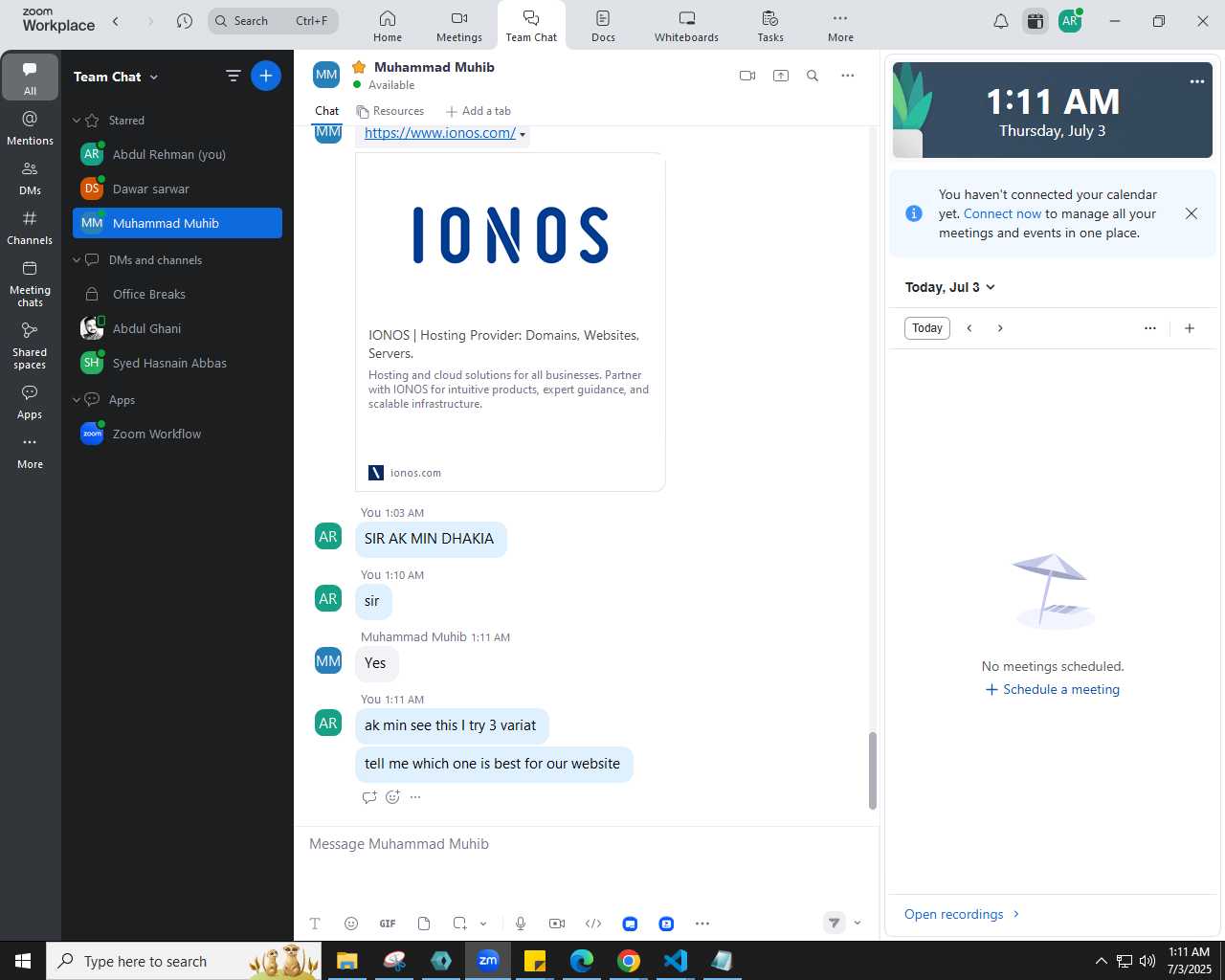
Task: Dismiss the calendar connect banner
Action: [1192, 213]
